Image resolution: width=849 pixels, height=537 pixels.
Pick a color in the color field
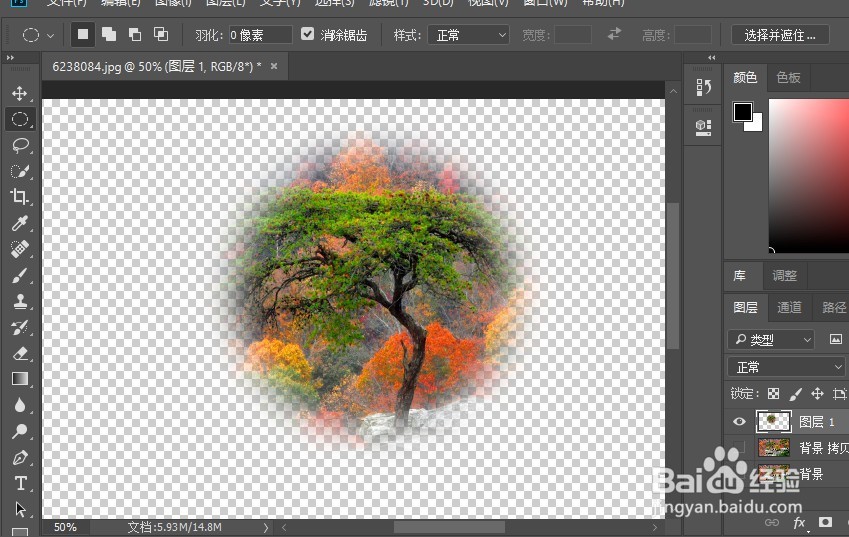809,176
